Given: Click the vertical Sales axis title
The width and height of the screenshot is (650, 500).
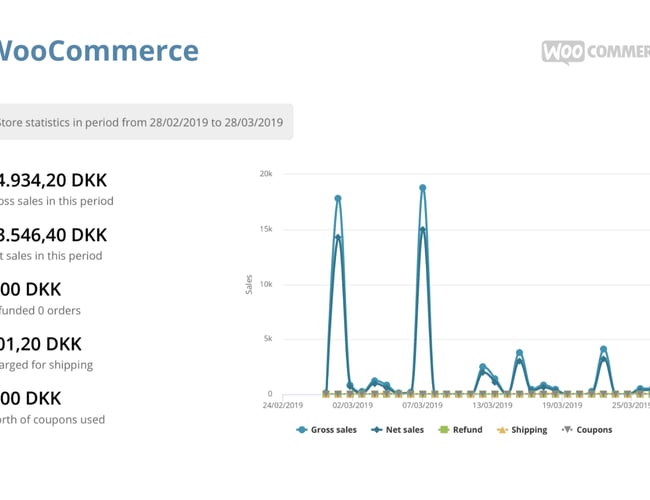Looking at the screenshot, I should [x=249, y=284].
